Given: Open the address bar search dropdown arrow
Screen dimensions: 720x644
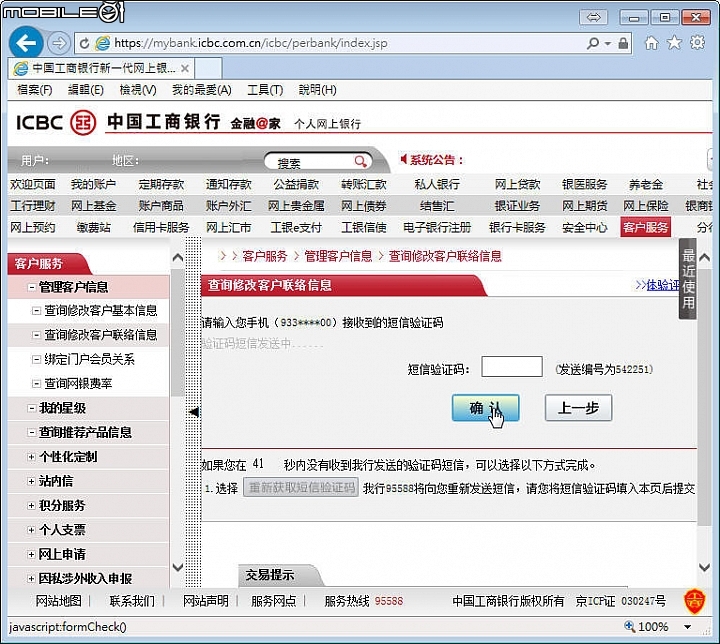Looking at the screenshot, I should point(608,44).
